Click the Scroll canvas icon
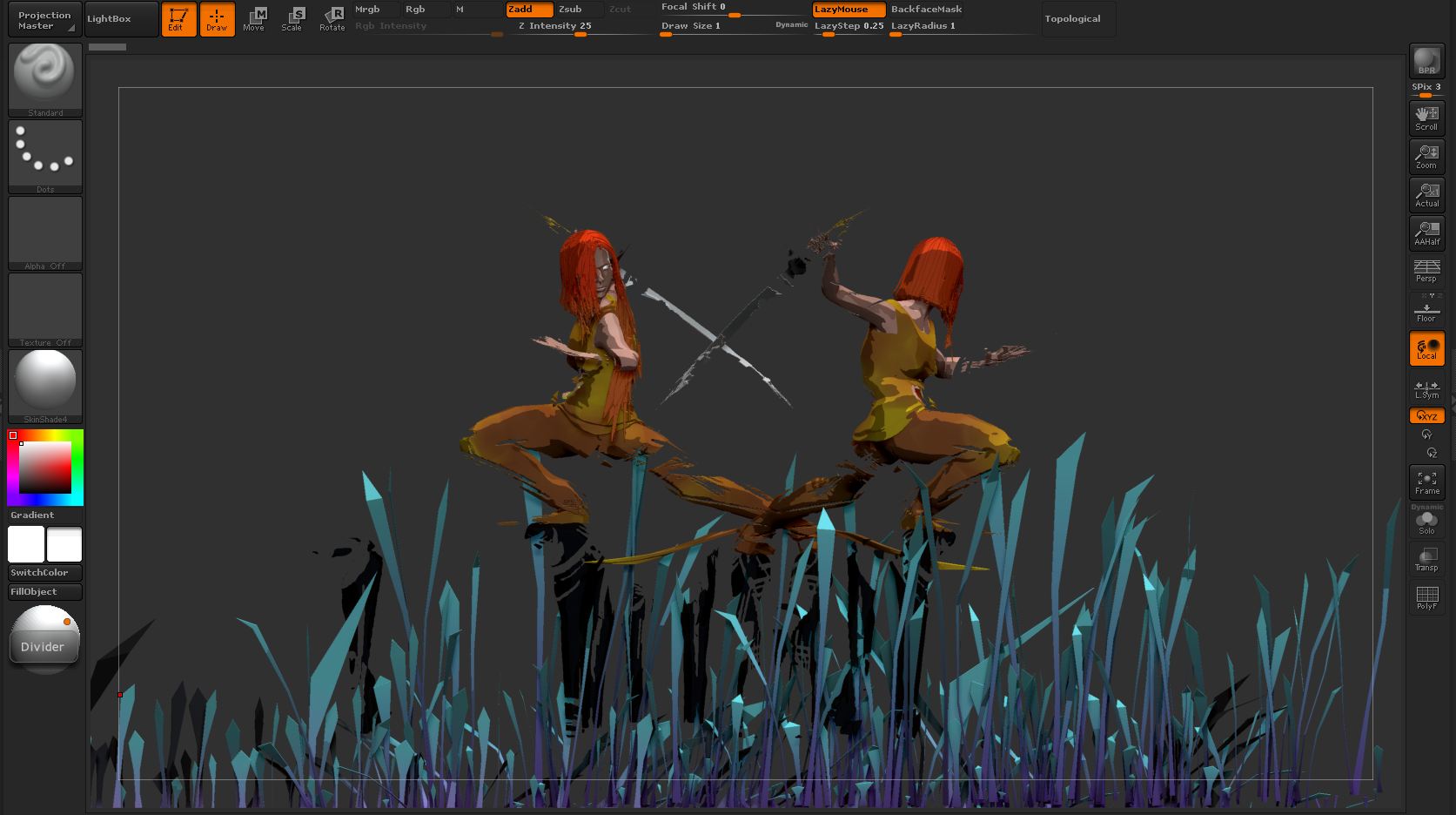Image resolution: width=1456 pixels, height=815 pixels. coord(1426,118)
